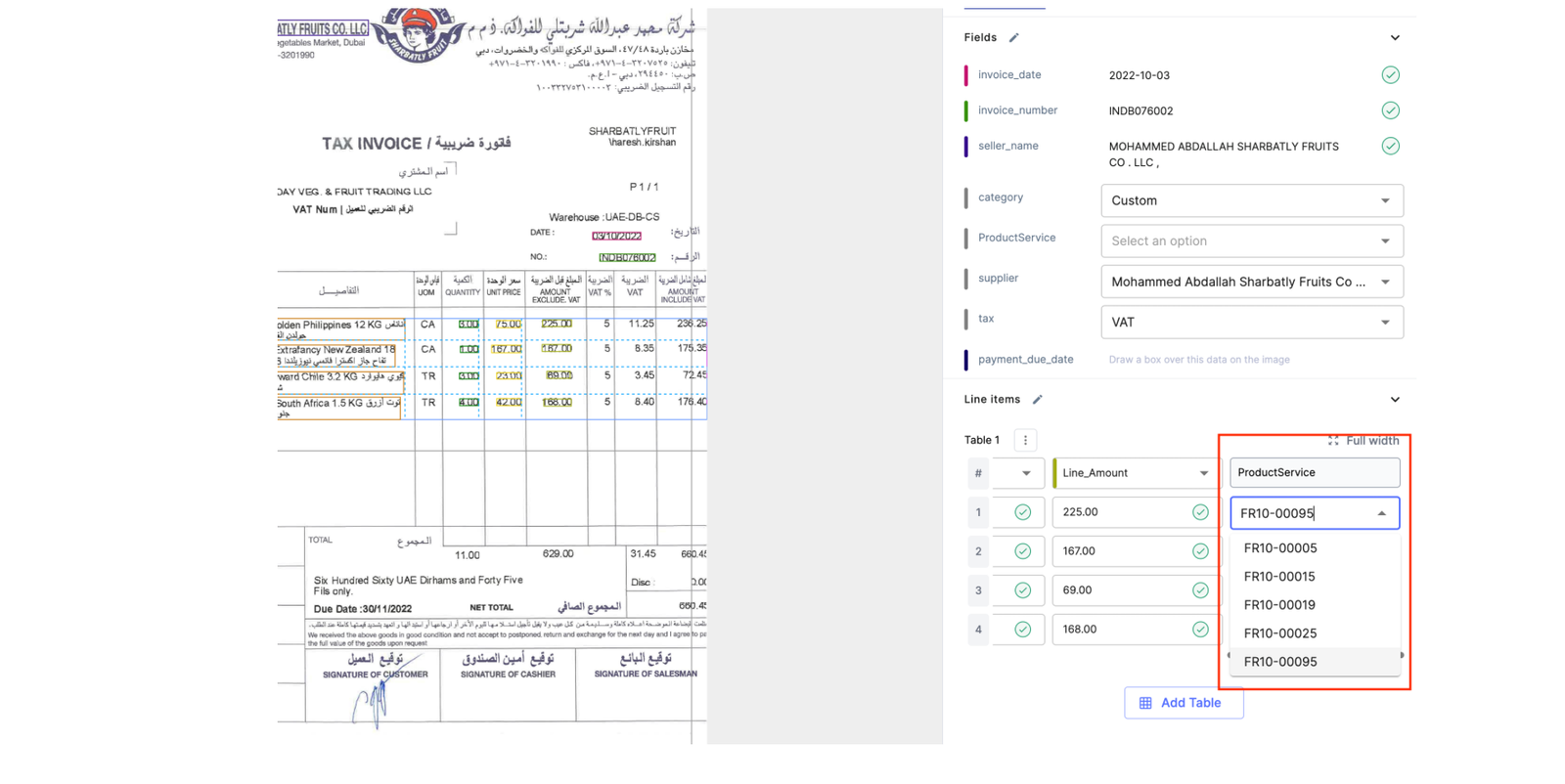The image size is (1565, 784).
Task: Open the tax dropdown showing VAT
Action: (x=1251, y=323)
